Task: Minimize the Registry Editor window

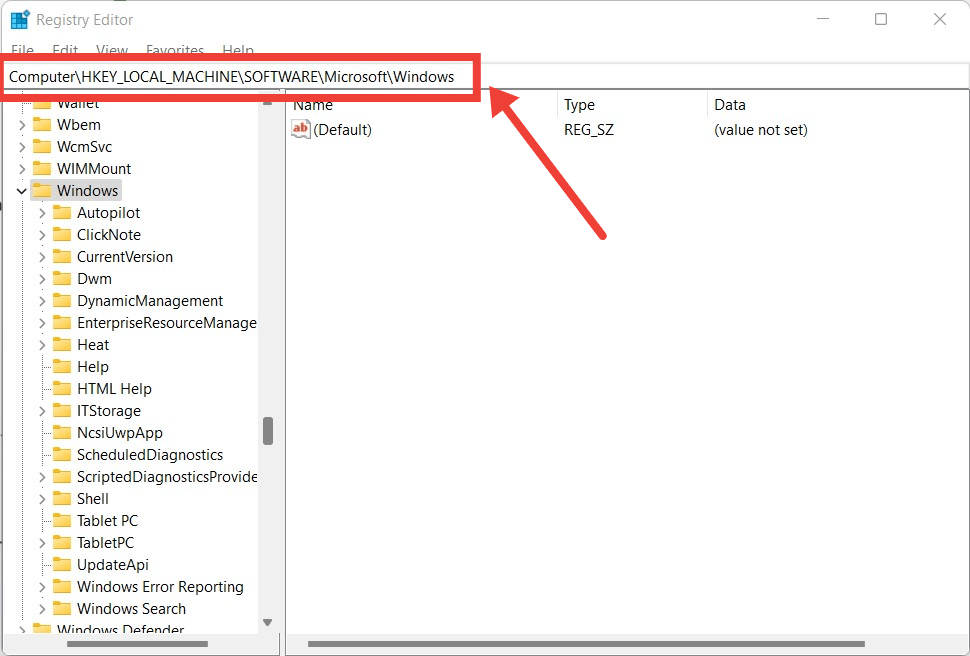Action: pos(823,19)
